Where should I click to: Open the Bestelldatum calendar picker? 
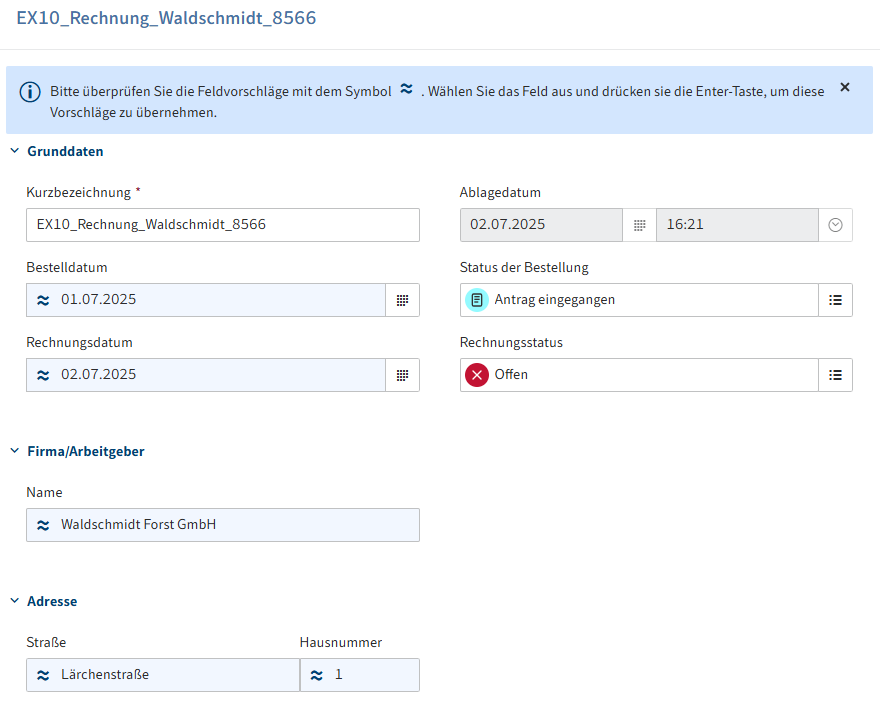(x=402, y=300)
